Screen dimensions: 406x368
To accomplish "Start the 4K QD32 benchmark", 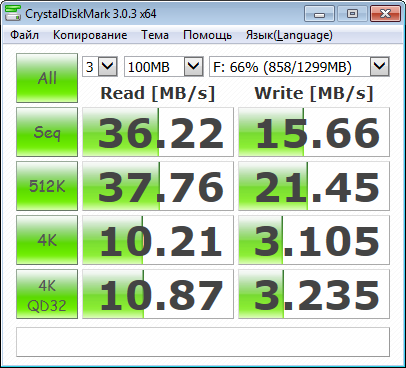I will pyautogui.click(x=47, y=294).
